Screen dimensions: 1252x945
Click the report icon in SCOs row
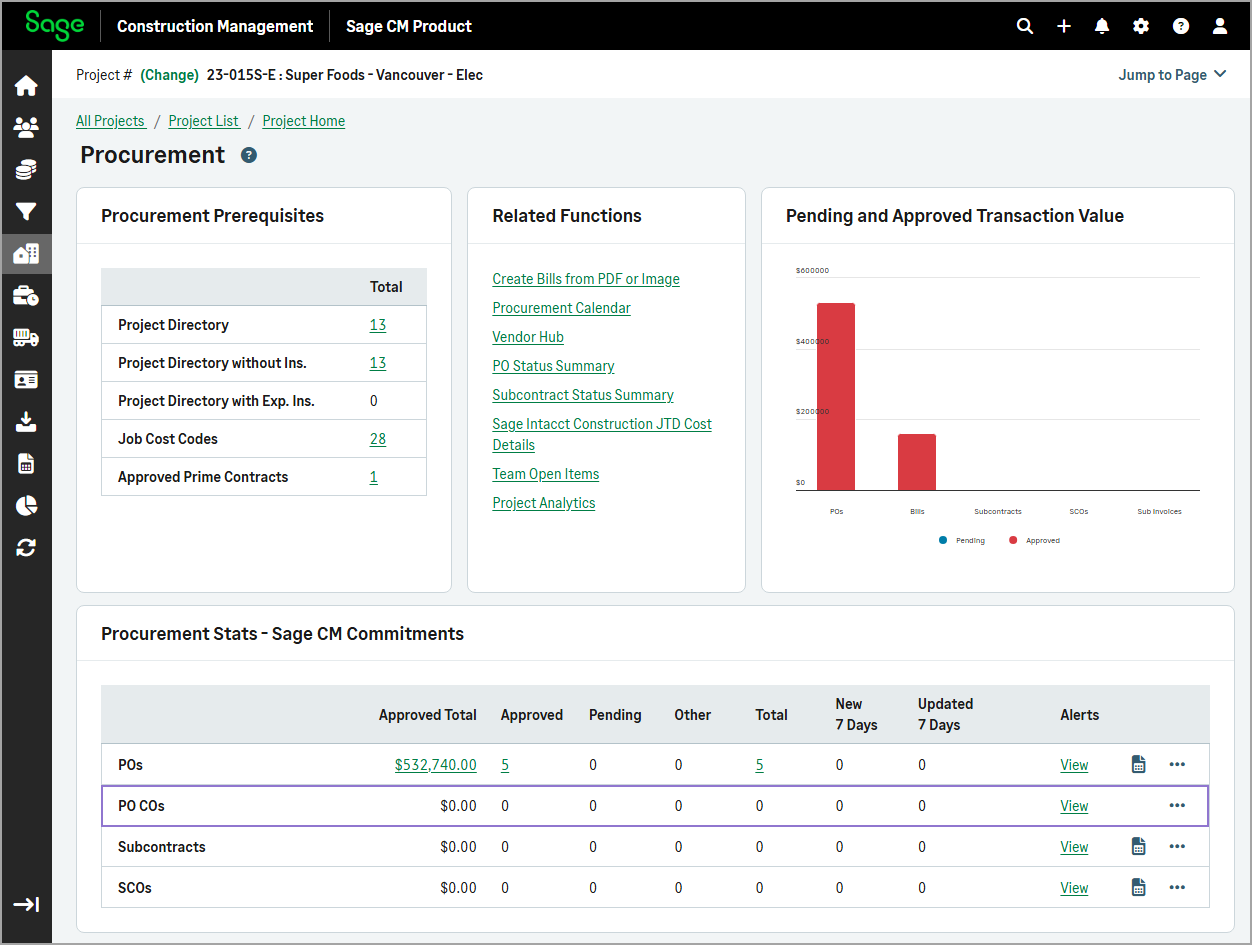(x=1138, y=888)
